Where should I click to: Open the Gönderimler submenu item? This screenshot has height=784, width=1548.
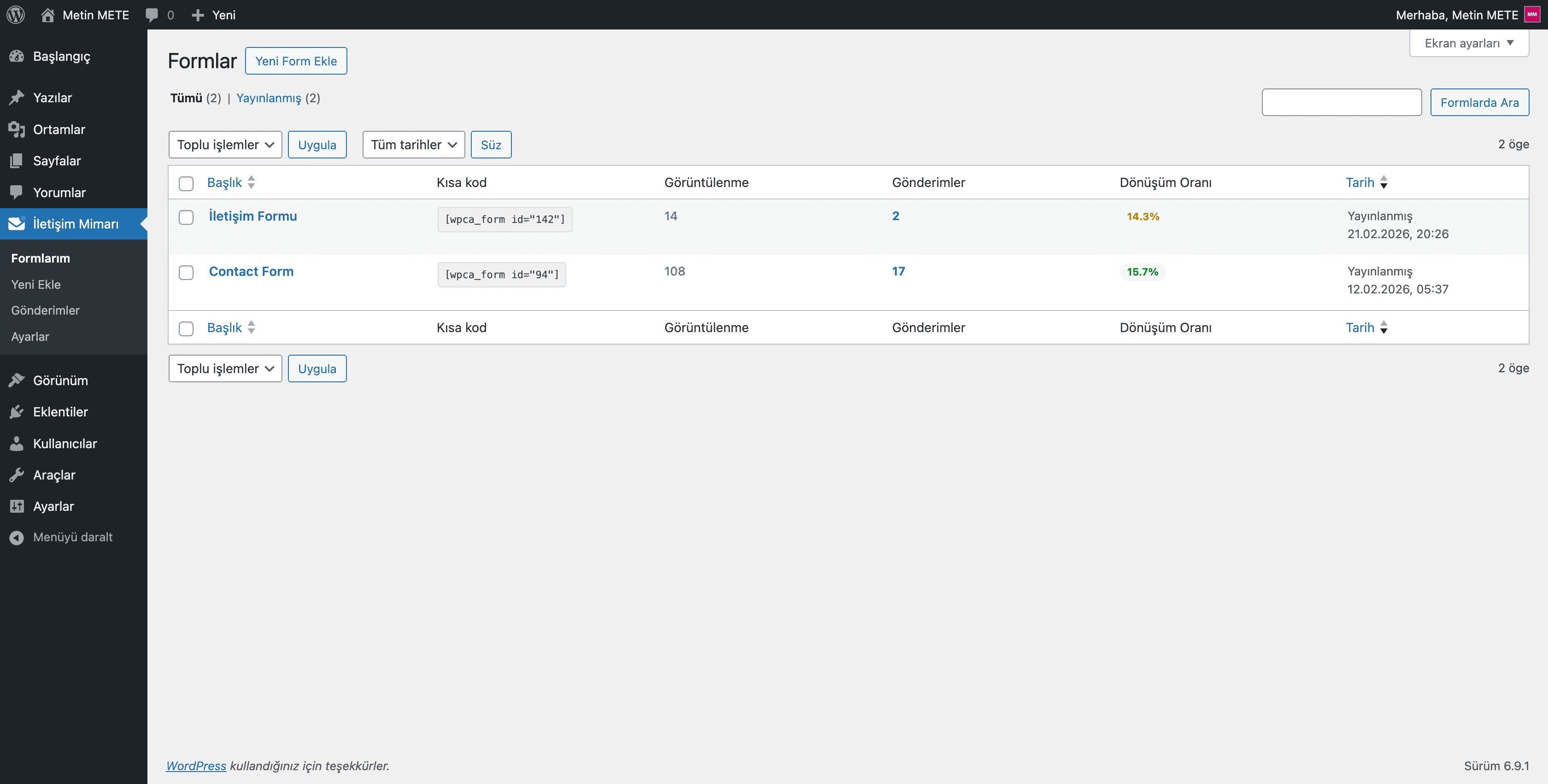click(x=45, y=310)
